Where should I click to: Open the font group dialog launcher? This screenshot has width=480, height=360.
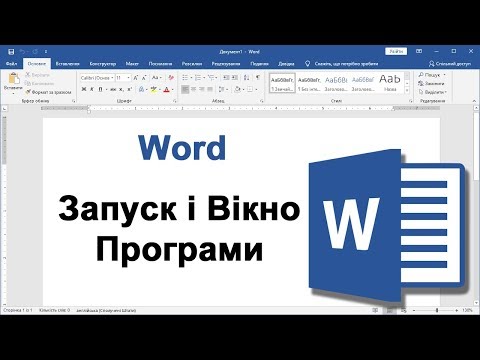click(175, 101)
